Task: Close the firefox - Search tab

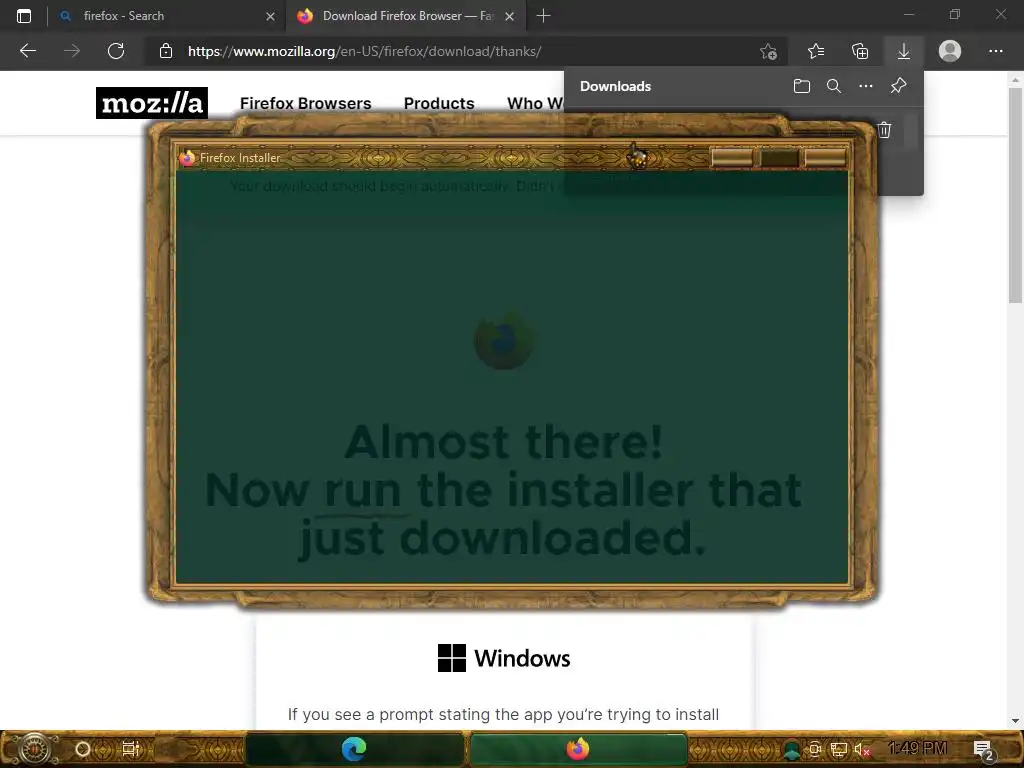Action: pyautogui.click(x=270, y=16)
